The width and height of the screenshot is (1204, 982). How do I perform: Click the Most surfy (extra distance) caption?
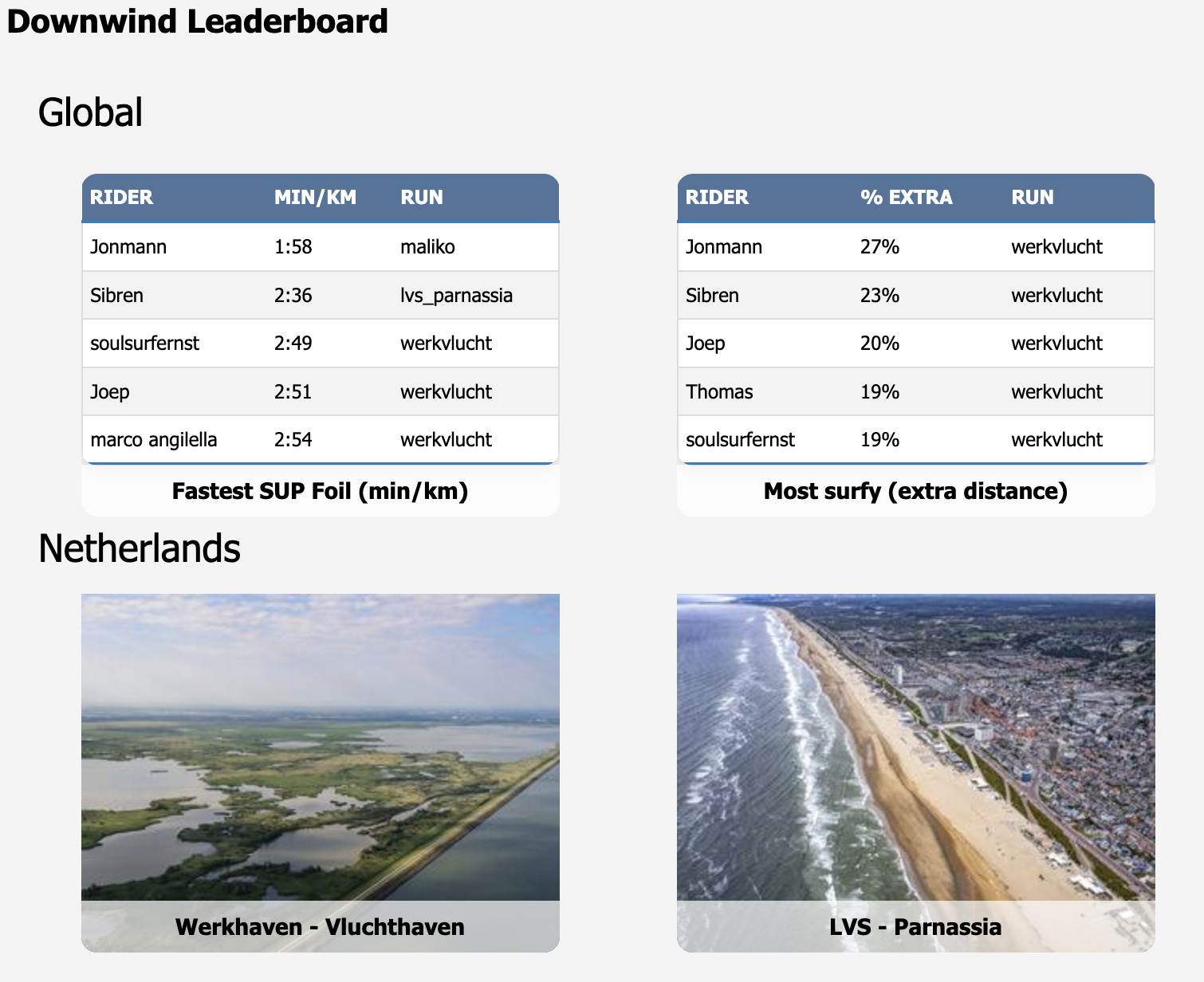915,491
